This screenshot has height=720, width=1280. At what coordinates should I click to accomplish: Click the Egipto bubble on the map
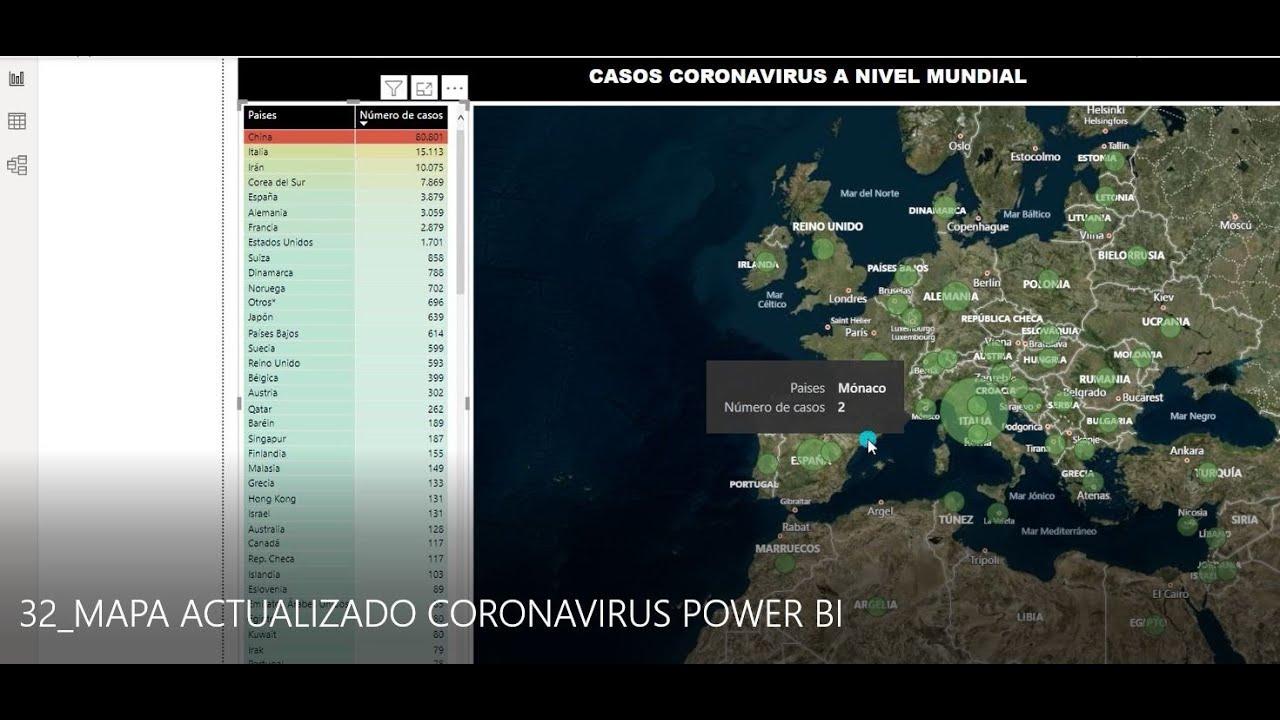[1156, 625]
